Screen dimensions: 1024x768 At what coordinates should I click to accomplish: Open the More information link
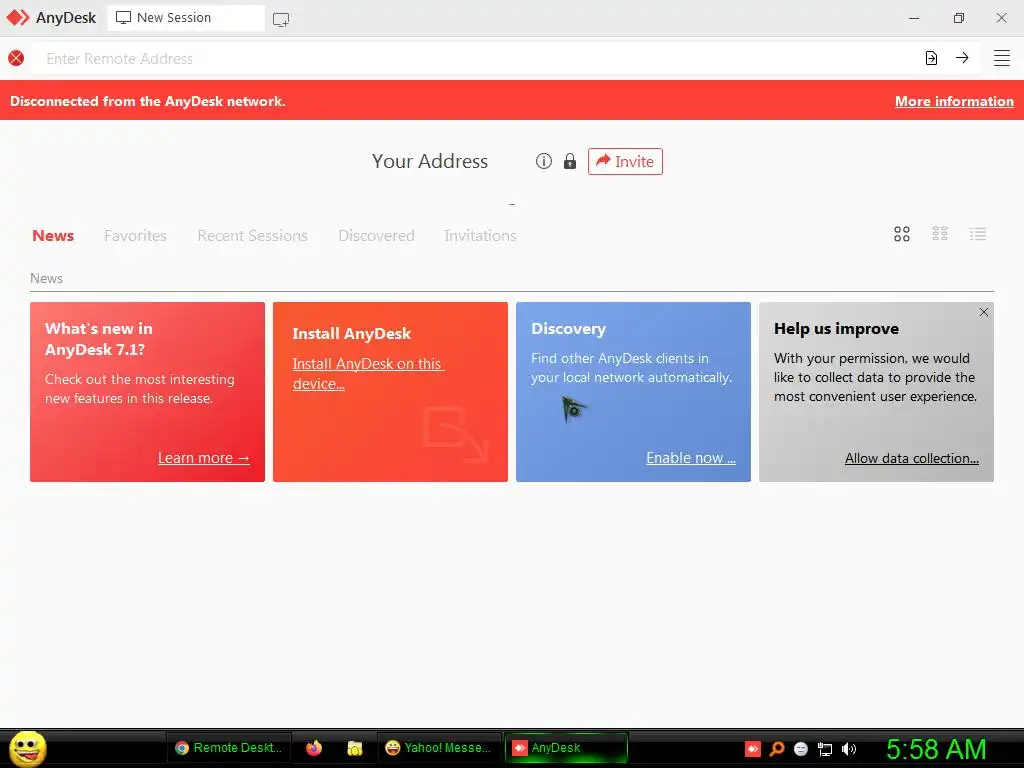click(x=954, y=101)
